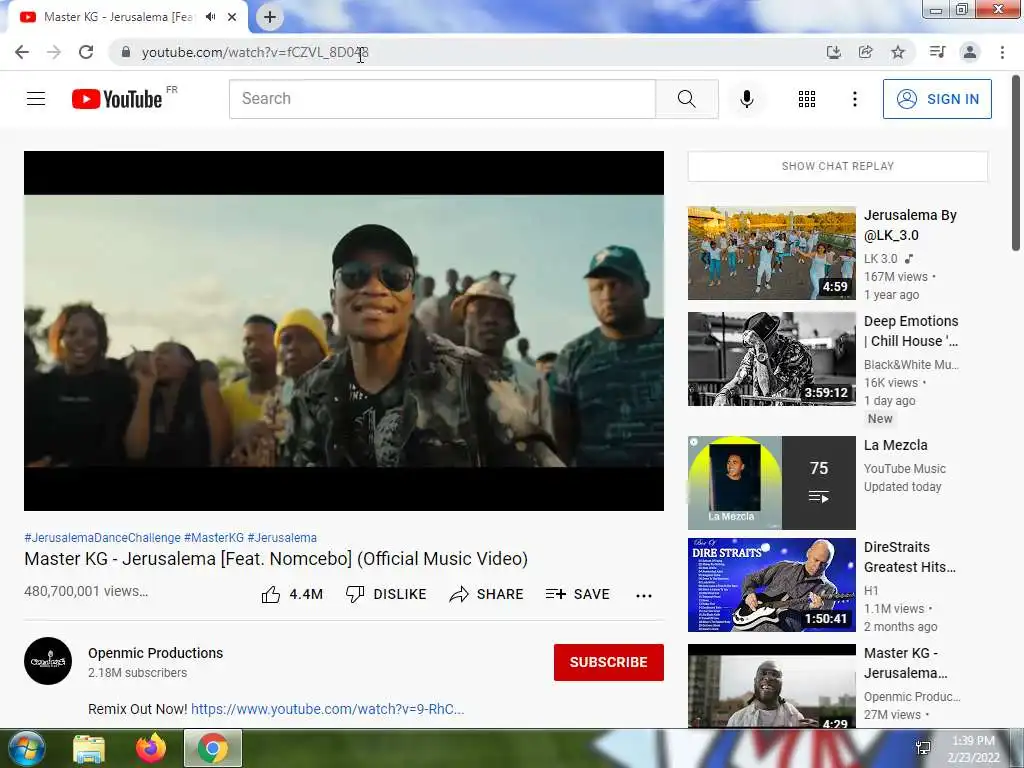Install app icon in address bar
The height and width of the screenshot is (768, 1024).
[833, 52]
